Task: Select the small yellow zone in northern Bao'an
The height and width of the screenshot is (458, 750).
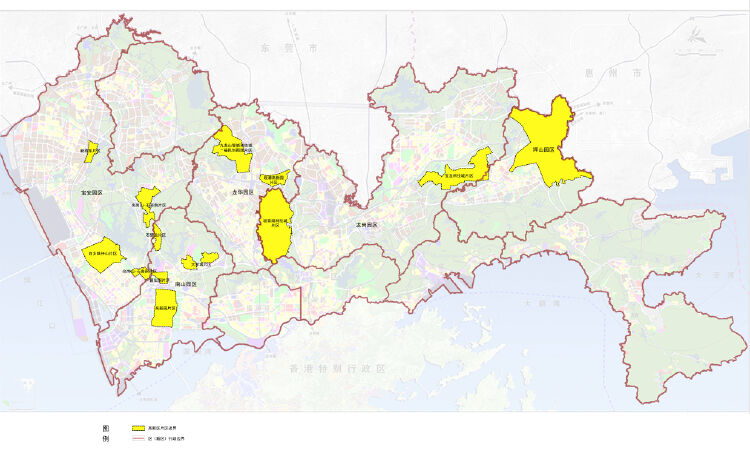Action: [x=90, y=152]
